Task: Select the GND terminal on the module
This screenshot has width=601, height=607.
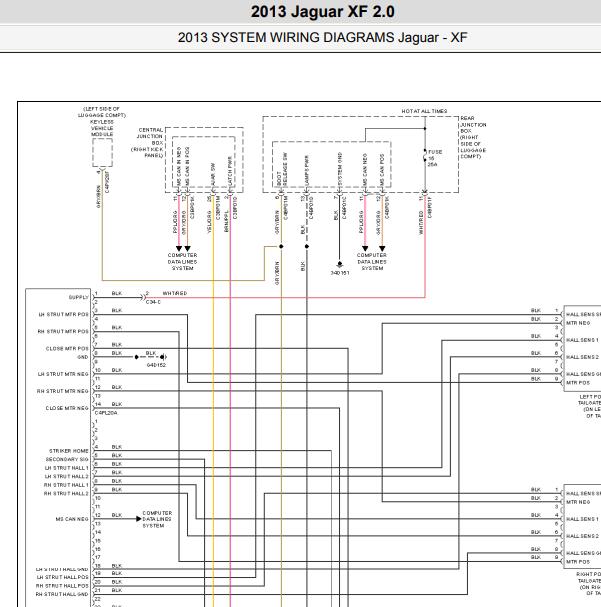Action: [83, 357]
